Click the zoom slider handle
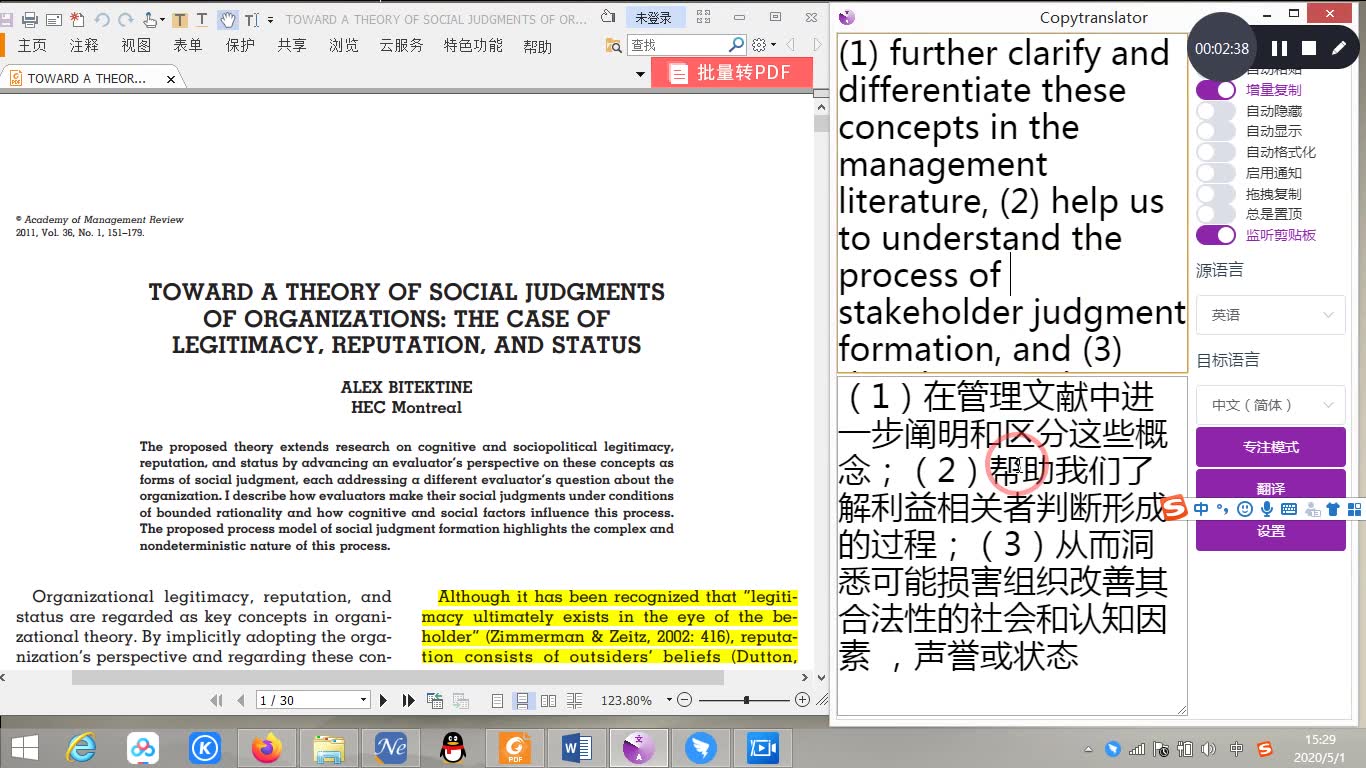 point(746,700)
